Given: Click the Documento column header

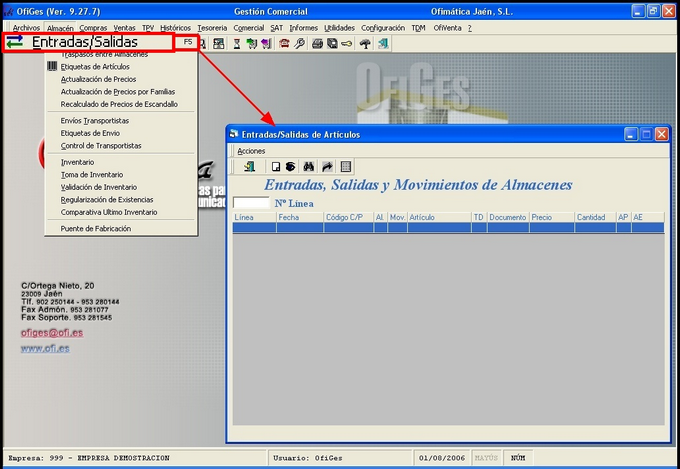Looking at the screenshot, I should (508, 217).
